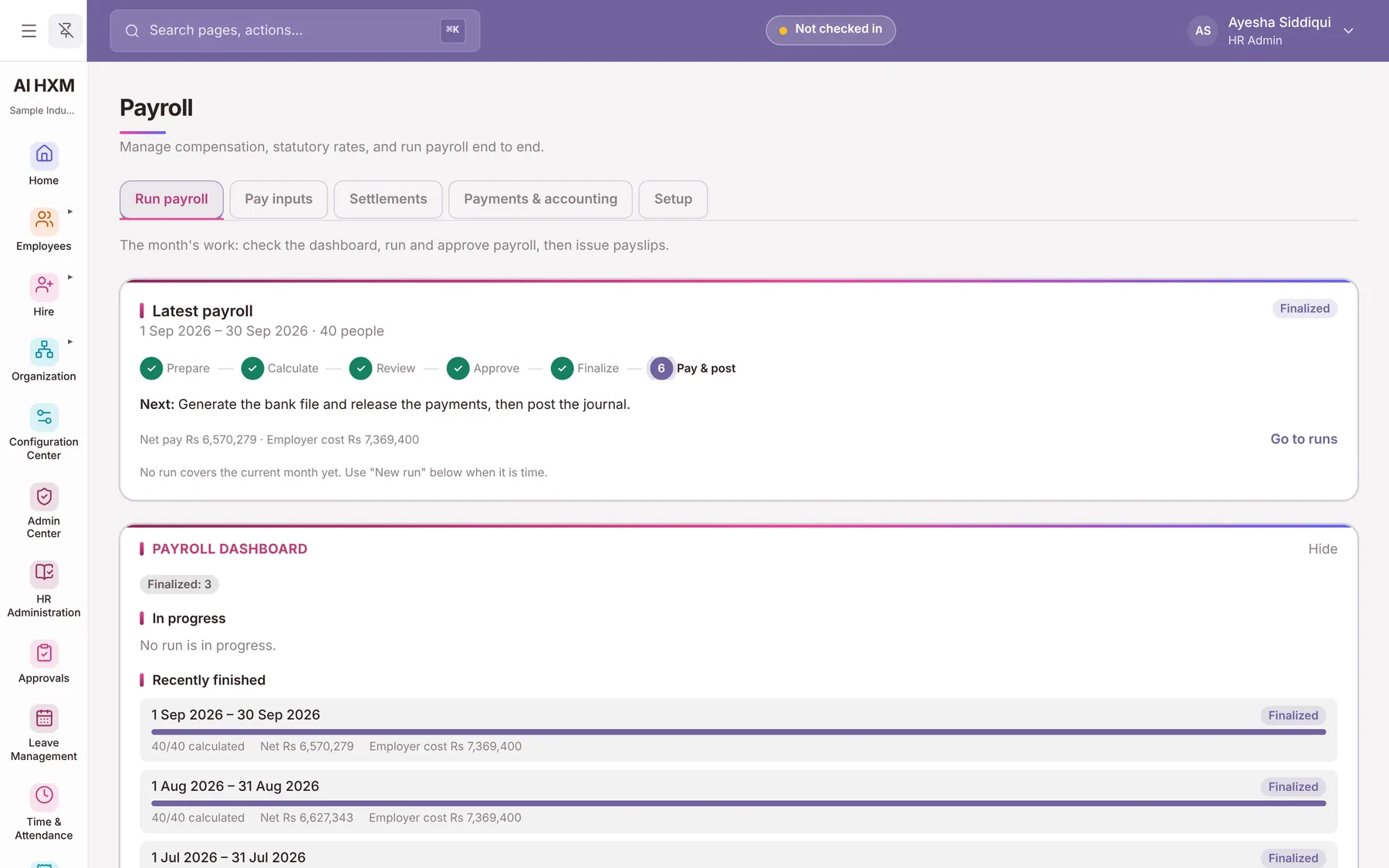1389x868 pixels.
Task: Click the Finalize step checkmark
Action: click(x=562, y=369)
